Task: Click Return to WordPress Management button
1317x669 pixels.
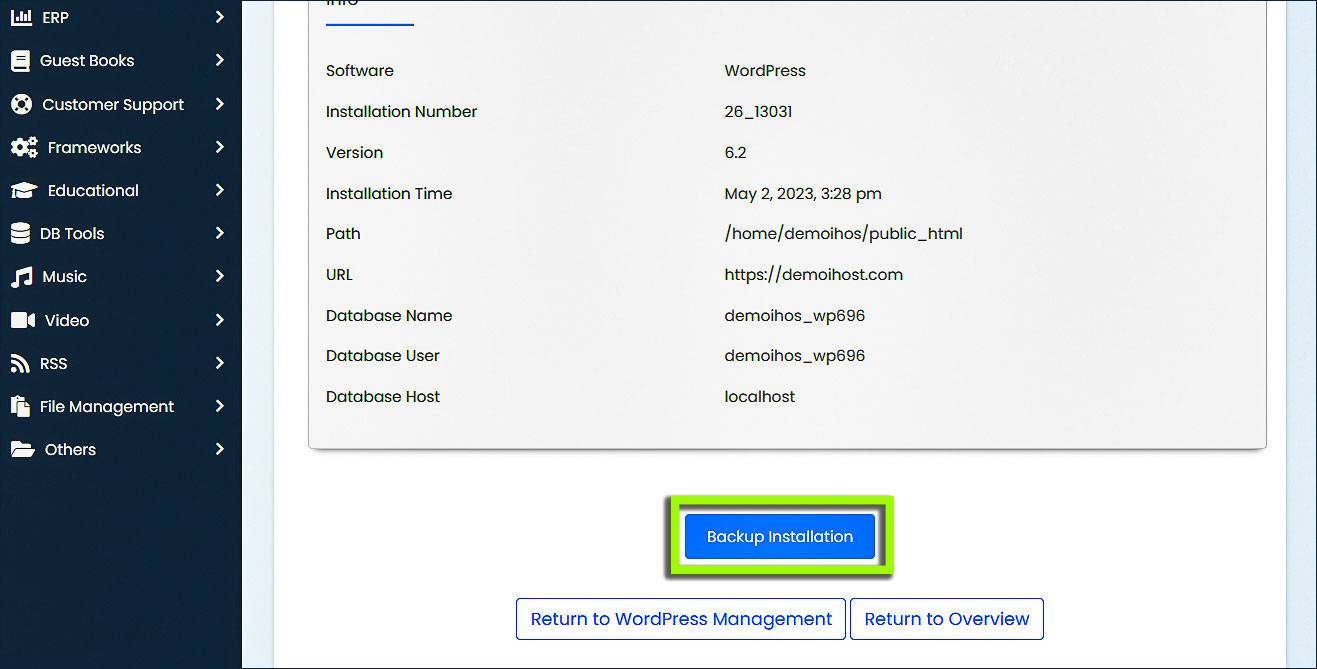Action: pyautogui.click(x=681, y=619)
